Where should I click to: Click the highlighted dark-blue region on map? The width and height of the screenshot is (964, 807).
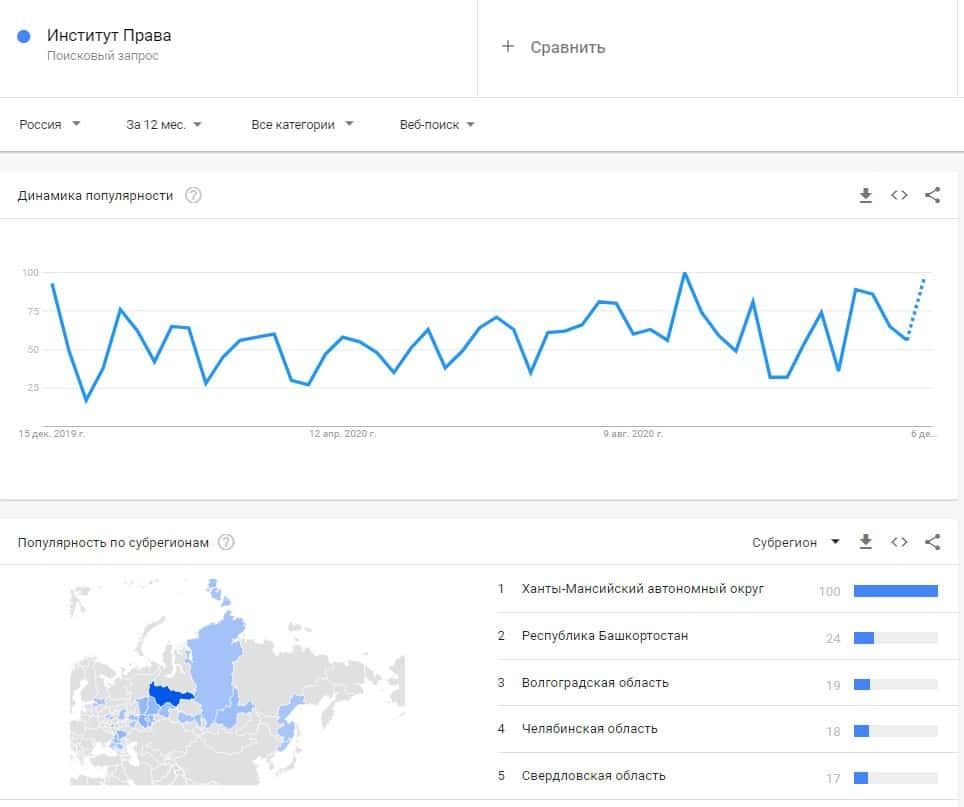click(165, 694)
